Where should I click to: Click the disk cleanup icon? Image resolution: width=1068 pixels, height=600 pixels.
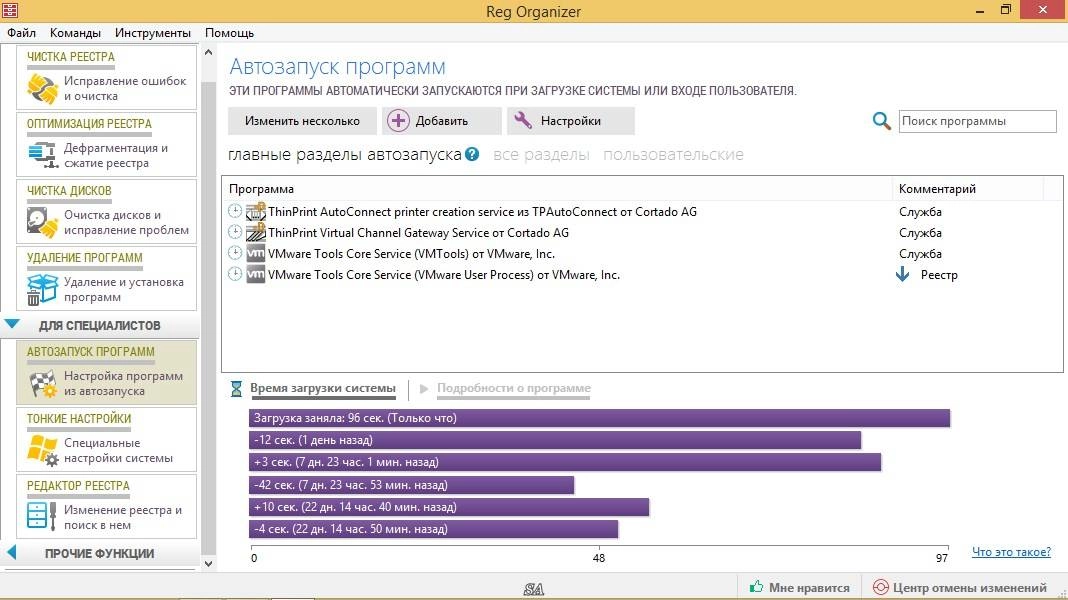42,223
